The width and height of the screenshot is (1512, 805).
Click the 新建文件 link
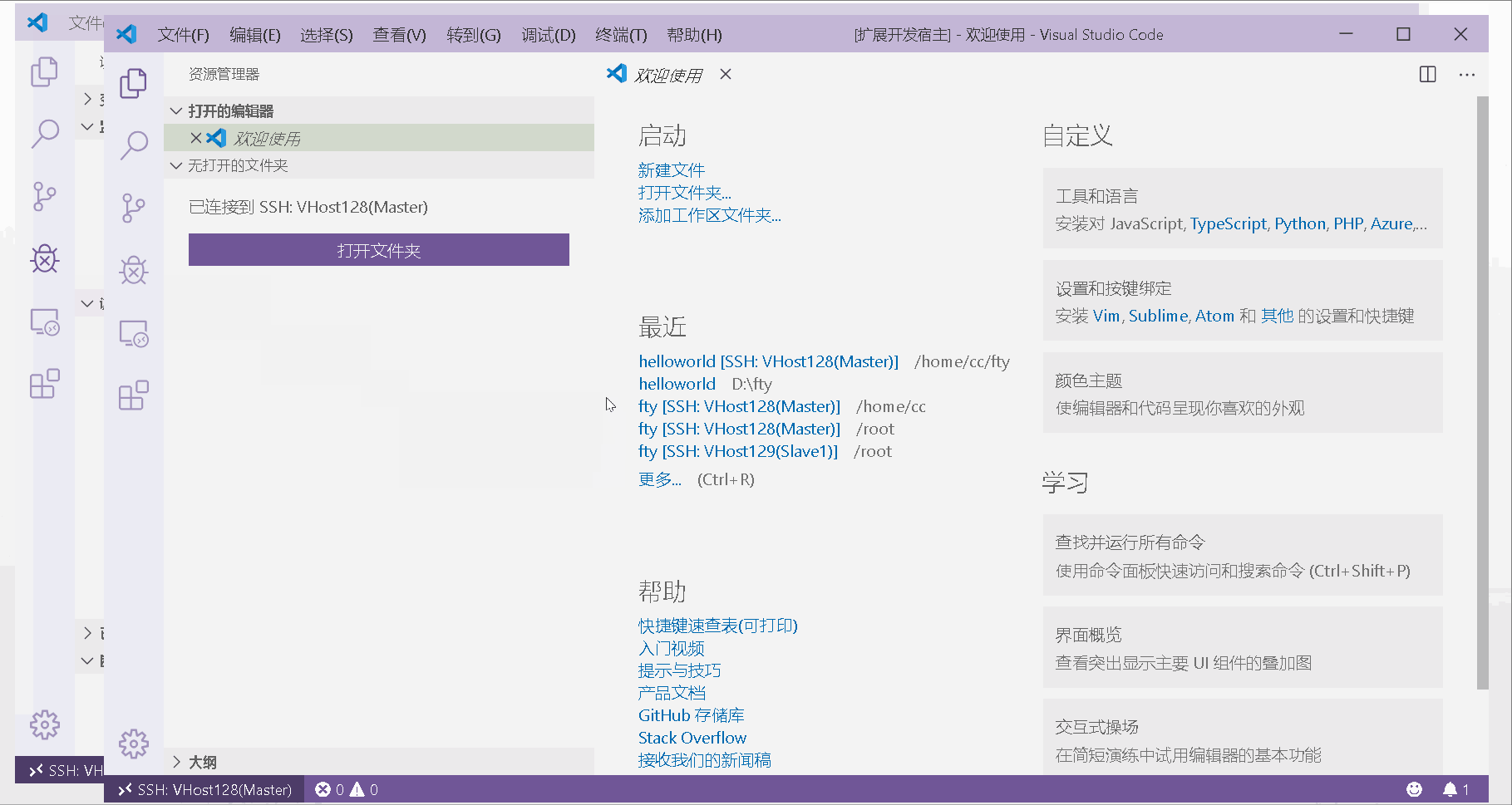672,170
